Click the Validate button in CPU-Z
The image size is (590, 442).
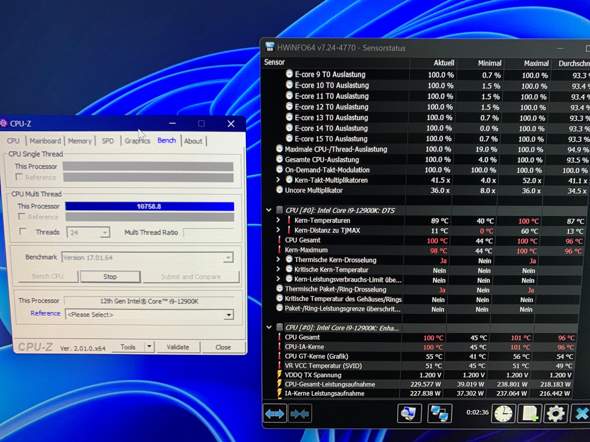click(x=178, y=347)
